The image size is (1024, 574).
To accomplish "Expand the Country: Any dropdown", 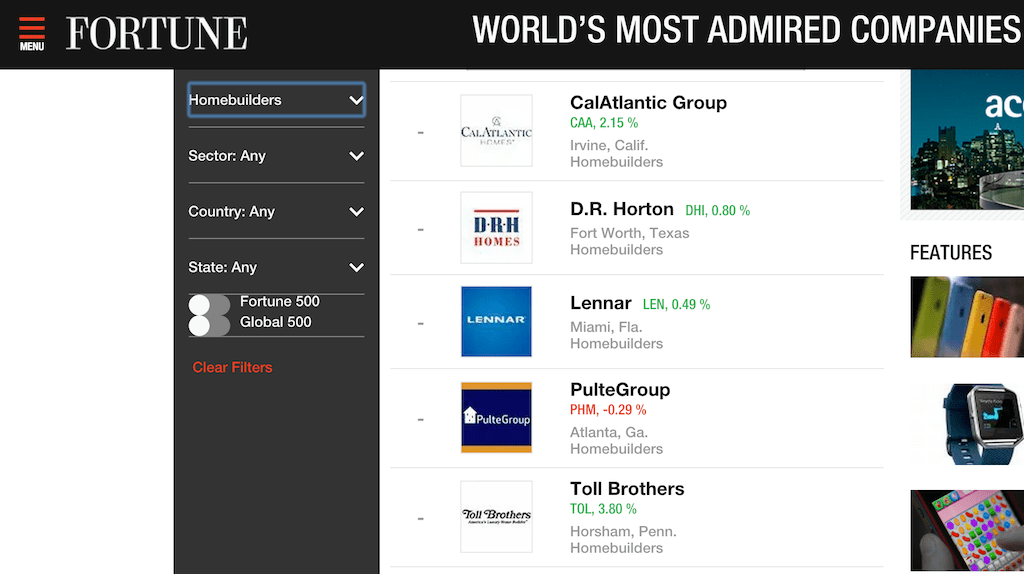I will [x=276, y=212].
